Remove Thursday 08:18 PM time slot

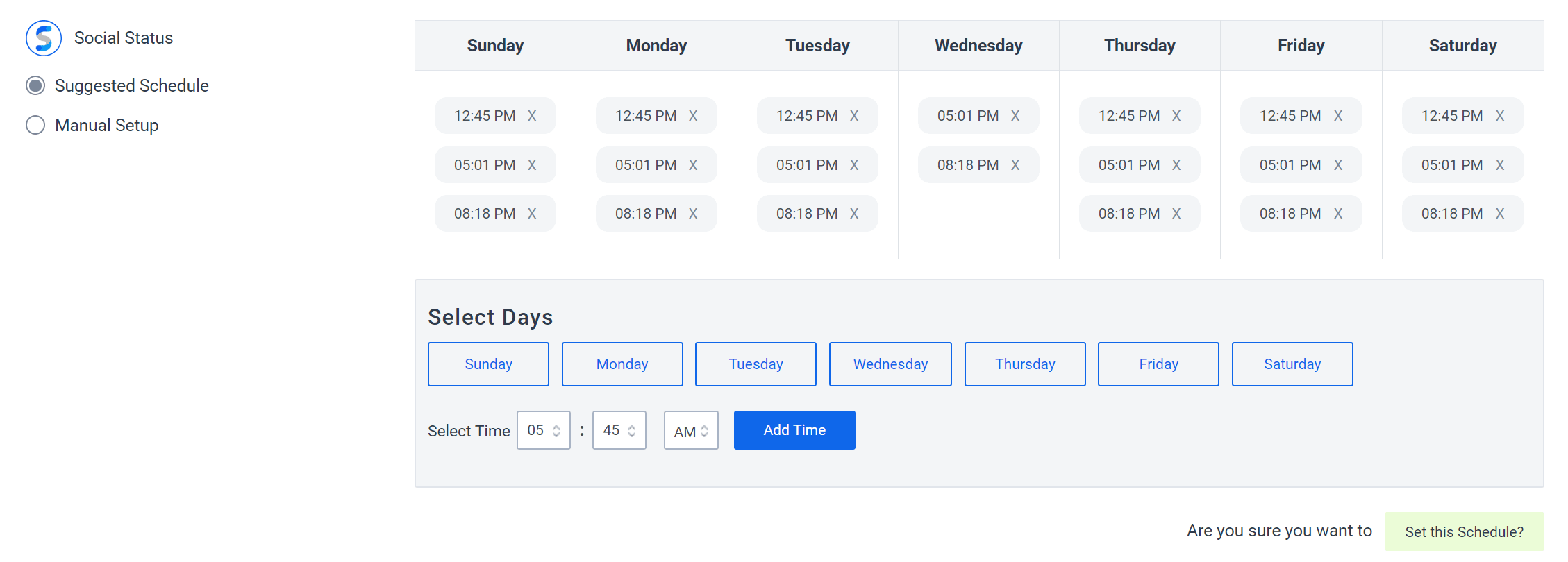(x=1176, y=214)
